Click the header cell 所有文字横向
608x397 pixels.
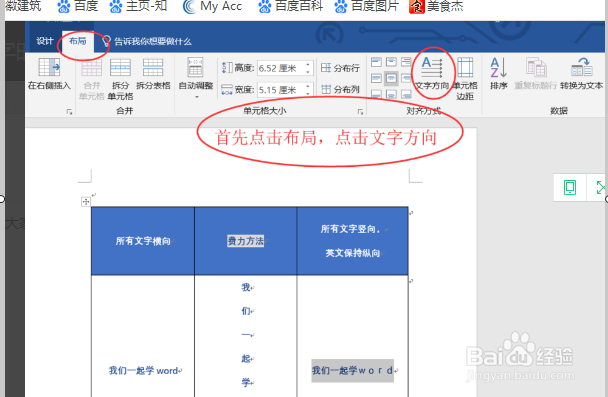(143, 241)
